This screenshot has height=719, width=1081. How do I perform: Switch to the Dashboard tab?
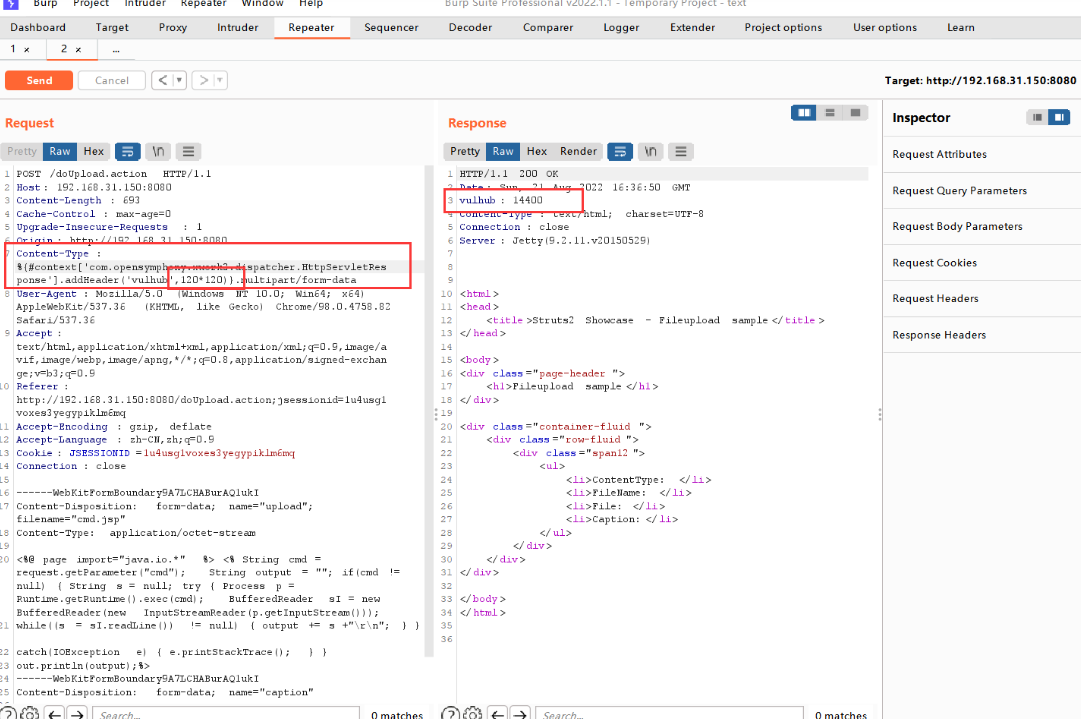[38, 28]
